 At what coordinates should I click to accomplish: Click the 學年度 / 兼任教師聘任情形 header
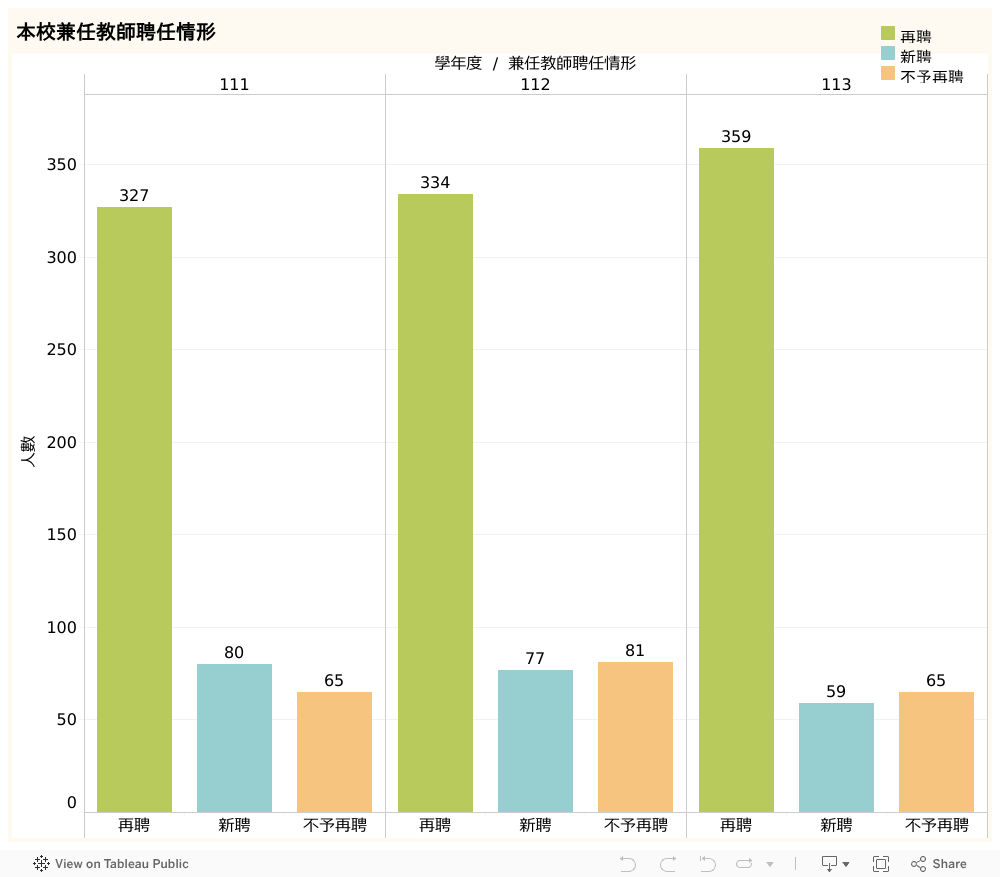click(x=536, y=63)
